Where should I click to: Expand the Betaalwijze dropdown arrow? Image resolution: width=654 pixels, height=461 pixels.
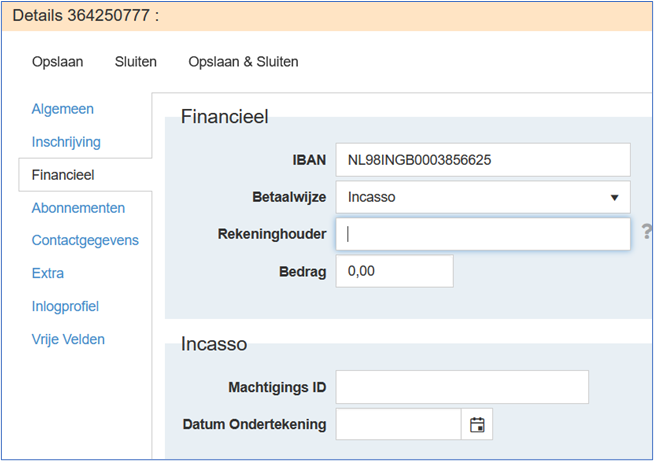[x=614, y=197]
